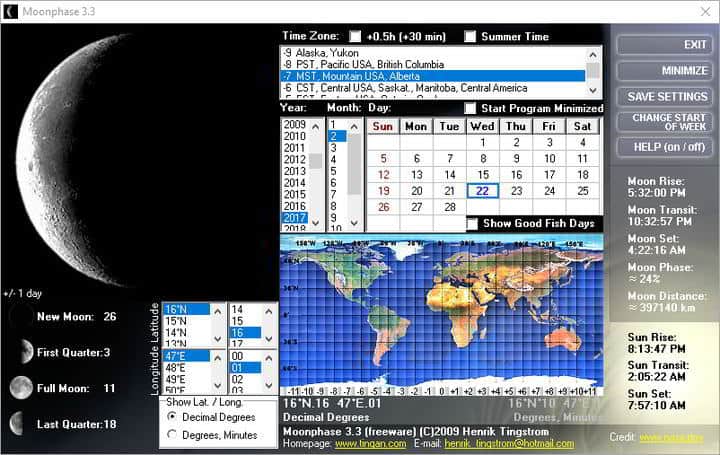
Task: Click time zone list down arrow
Action: click(x=593, y=90)
